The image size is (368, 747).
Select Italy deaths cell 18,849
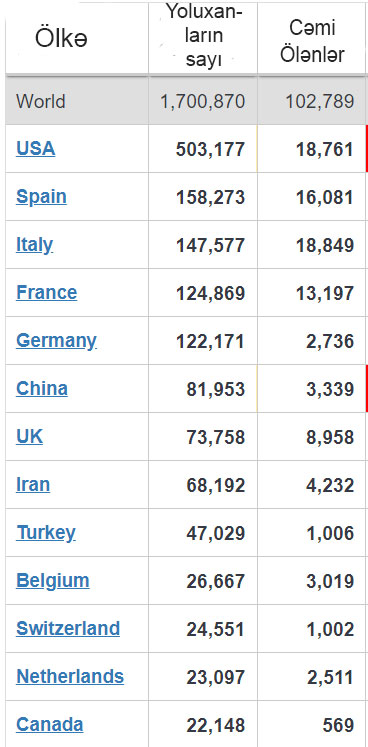(x=324, y=245)
